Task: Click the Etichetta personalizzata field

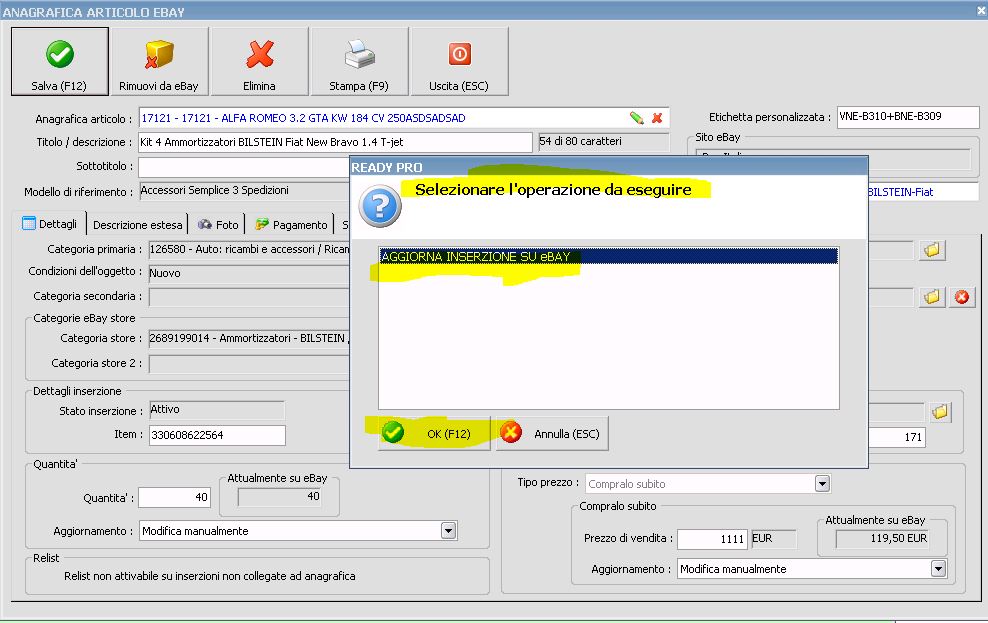Action: pos(908,117)
